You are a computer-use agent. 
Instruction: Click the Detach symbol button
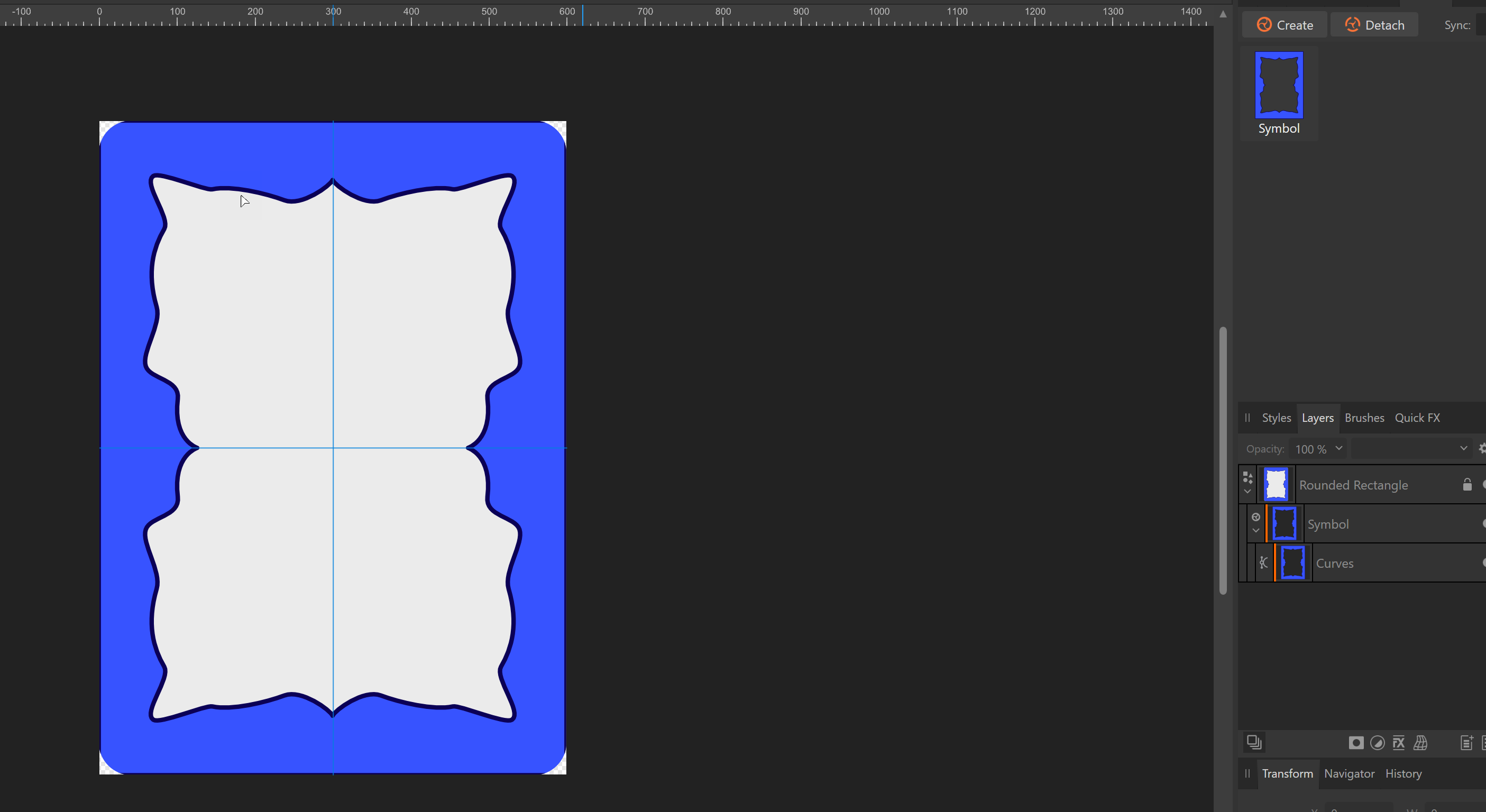tap(1374, 25)
